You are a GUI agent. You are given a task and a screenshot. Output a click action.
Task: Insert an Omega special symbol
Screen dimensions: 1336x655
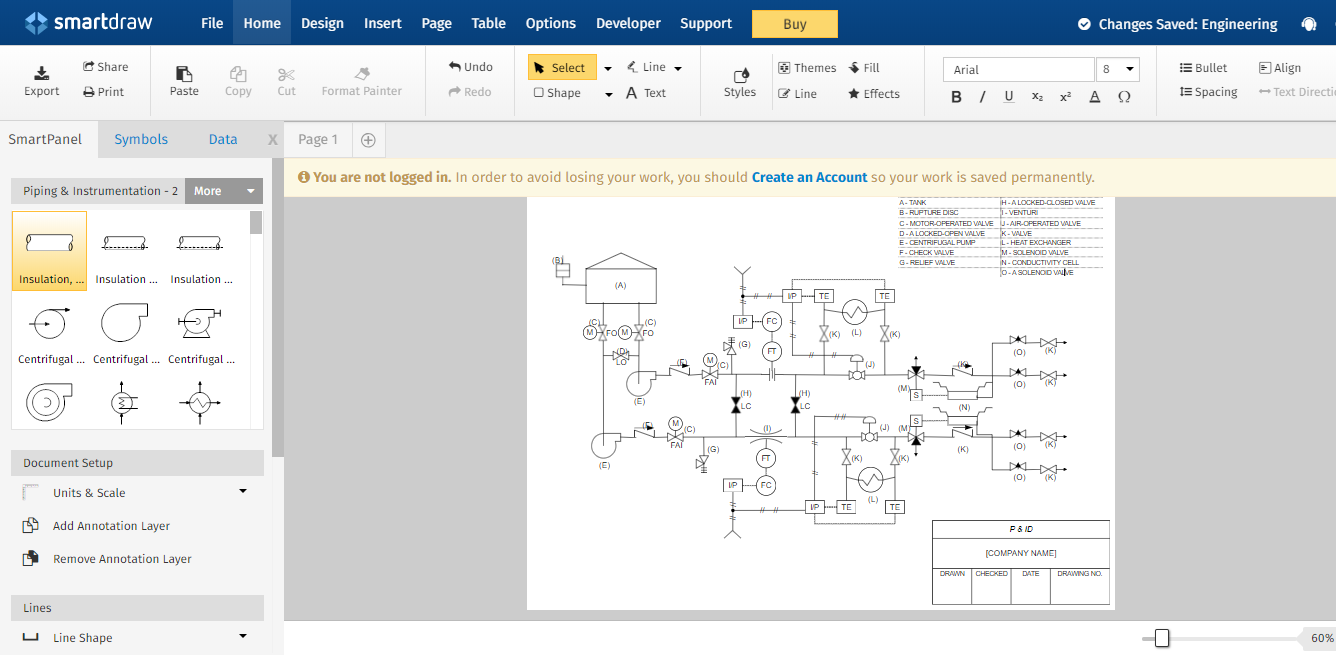(1124, 97)
